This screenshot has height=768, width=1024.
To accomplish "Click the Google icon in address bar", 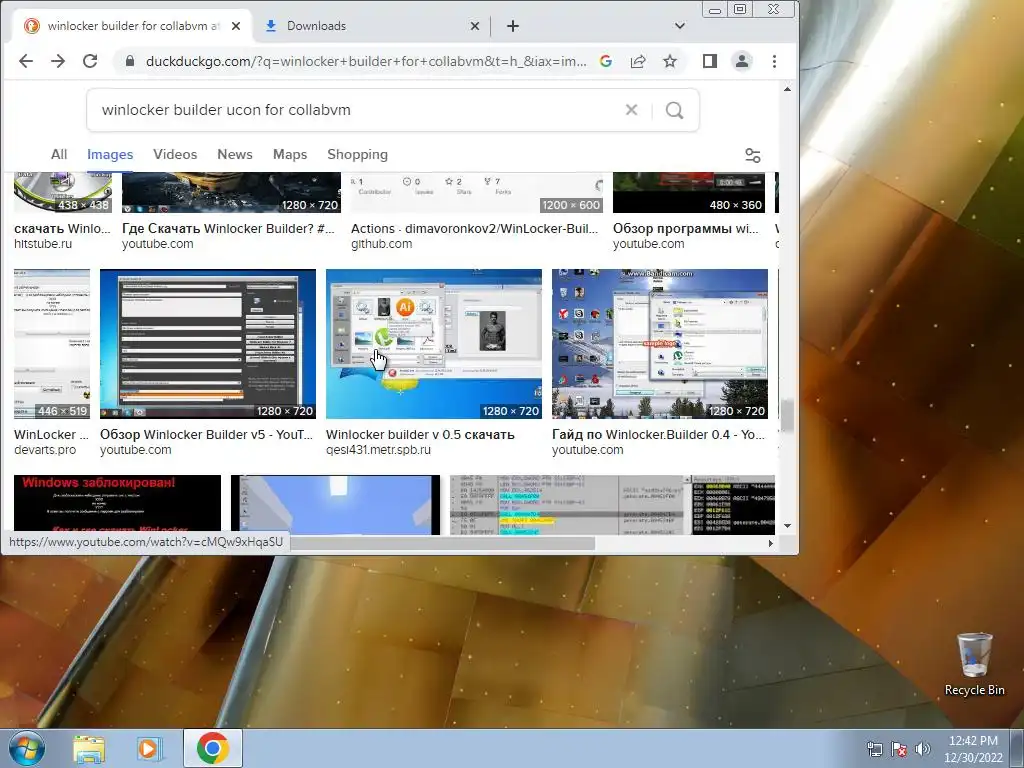I will [605, 61].
